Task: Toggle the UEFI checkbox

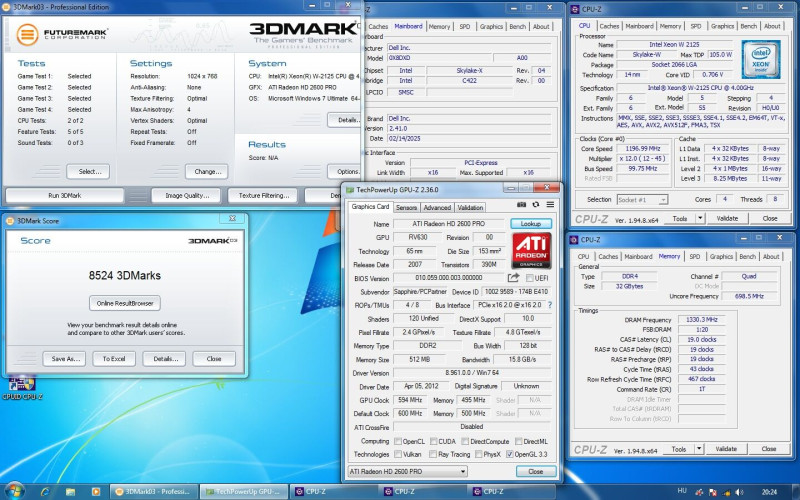Action: 531,277
